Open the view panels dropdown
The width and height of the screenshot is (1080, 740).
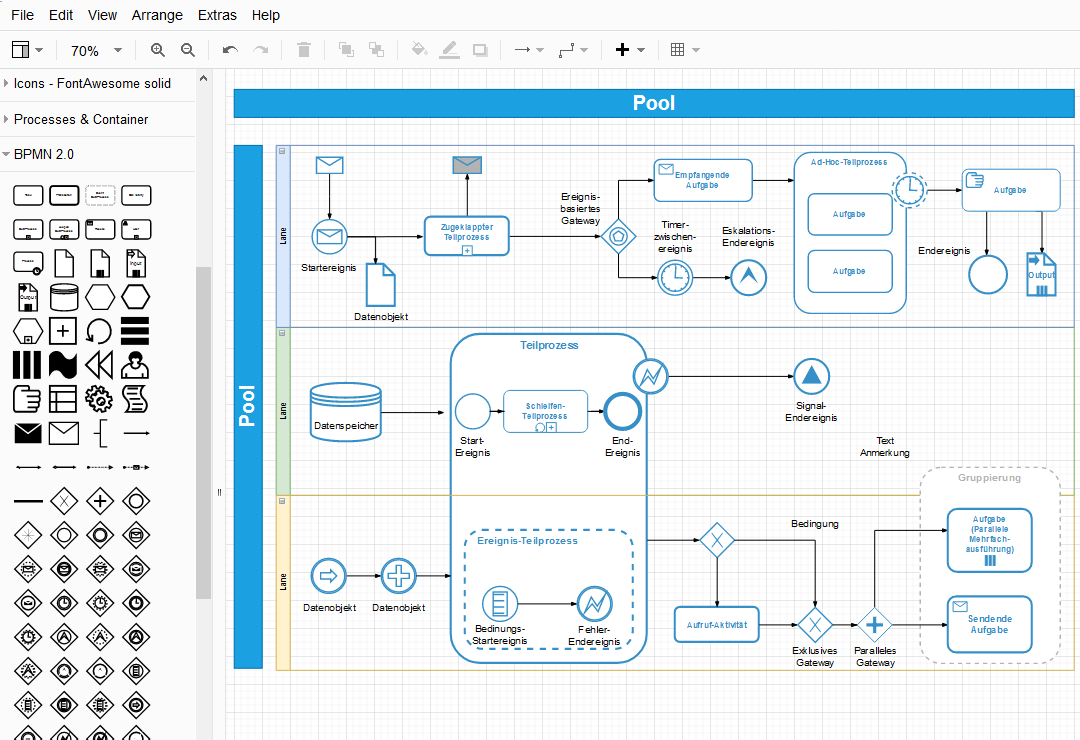(28, 50)
